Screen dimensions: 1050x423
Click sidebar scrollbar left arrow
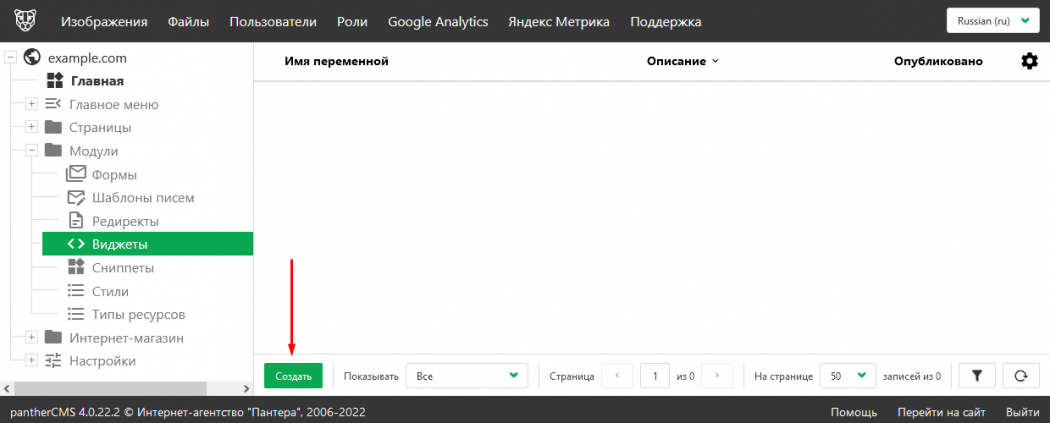[6, 388]
